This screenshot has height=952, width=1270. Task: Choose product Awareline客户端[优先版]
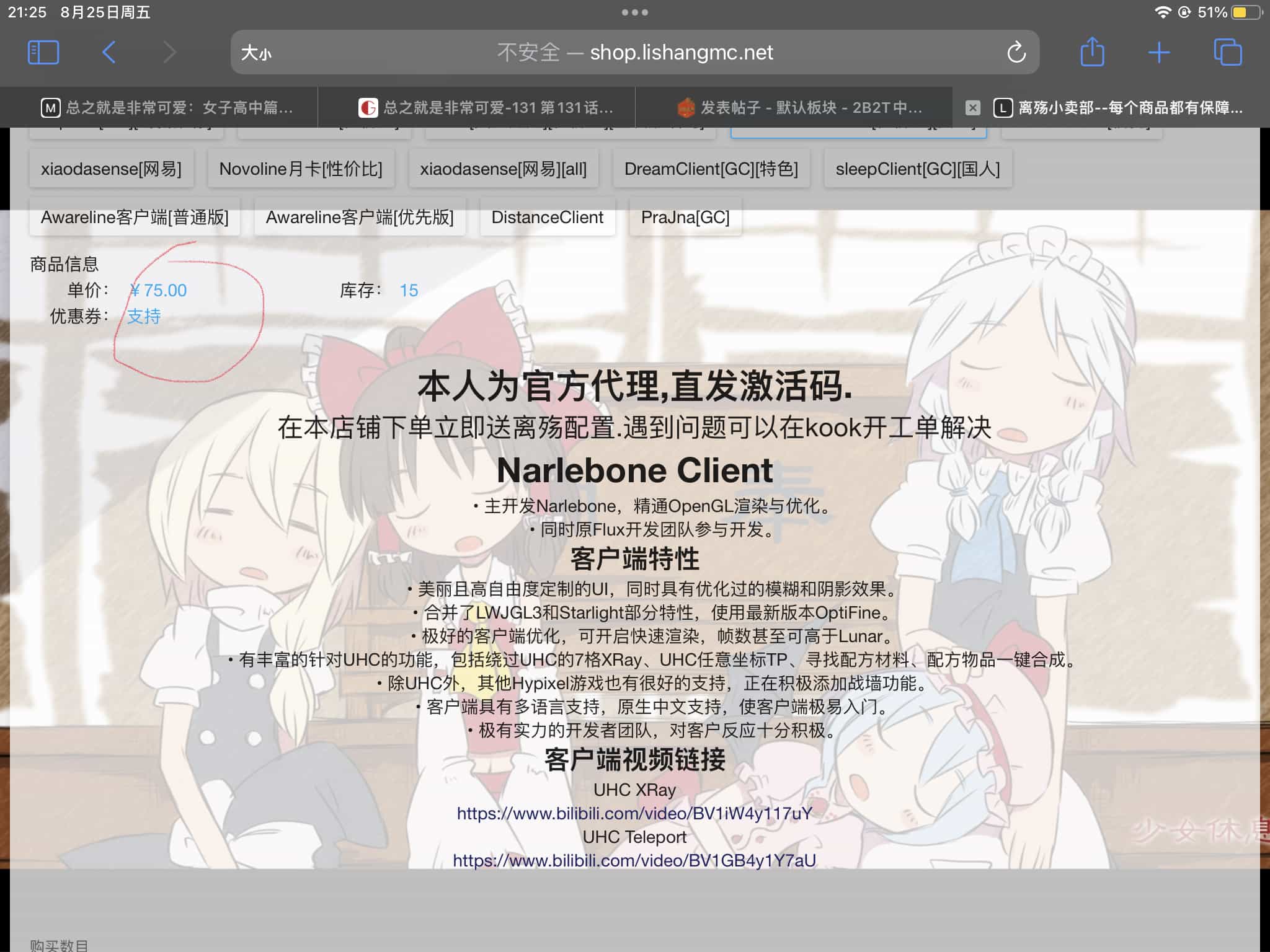[360, 217]
